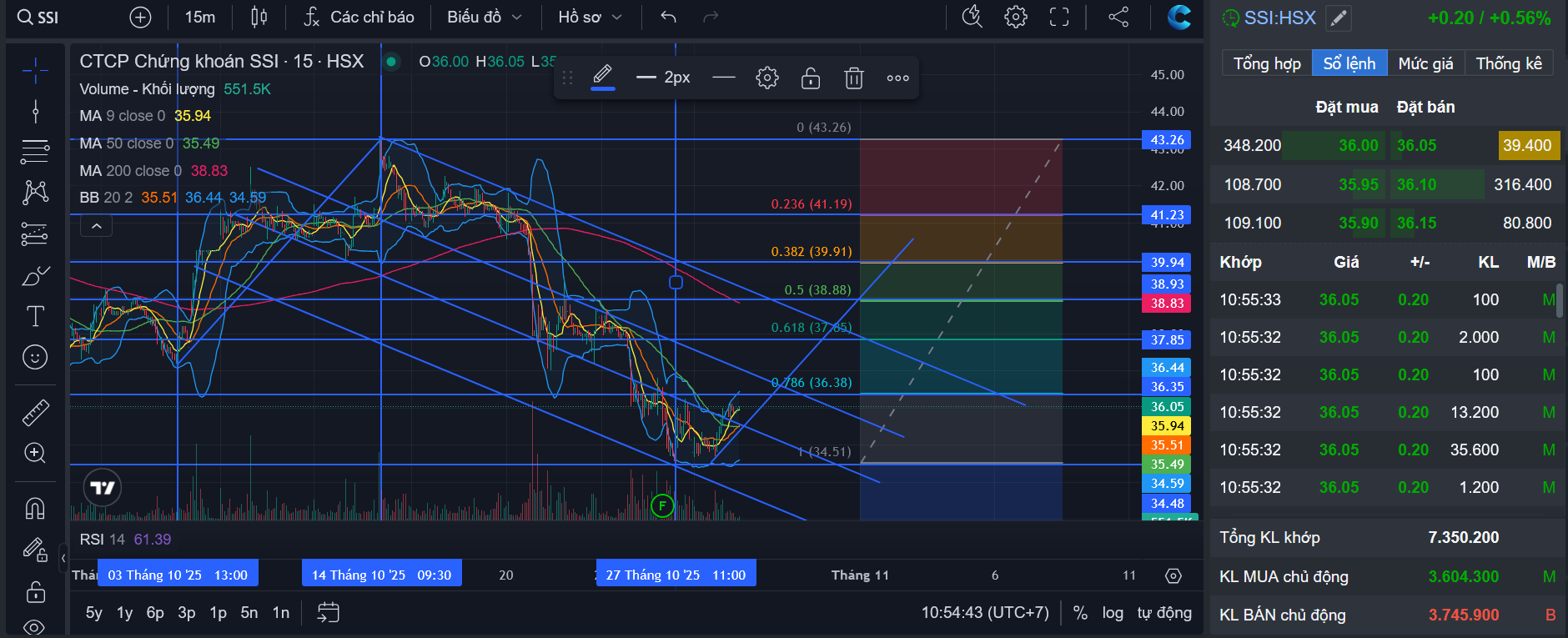Click the ask price 36.10
Image resolution: width=1568 pixels, height=638 pixels.
tap(1417, 184)
